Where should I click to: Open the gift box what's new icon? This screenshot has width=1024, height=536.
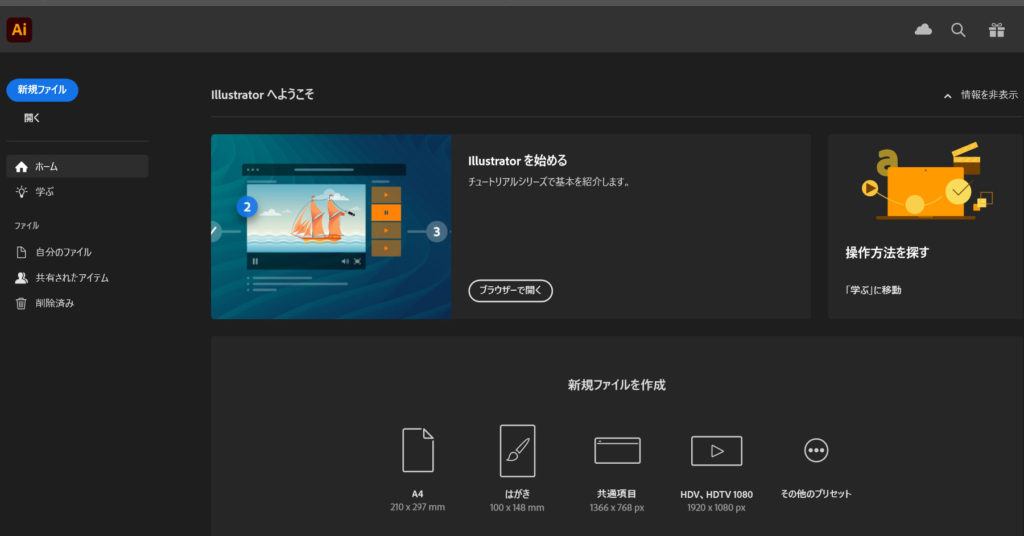(996, 30)
